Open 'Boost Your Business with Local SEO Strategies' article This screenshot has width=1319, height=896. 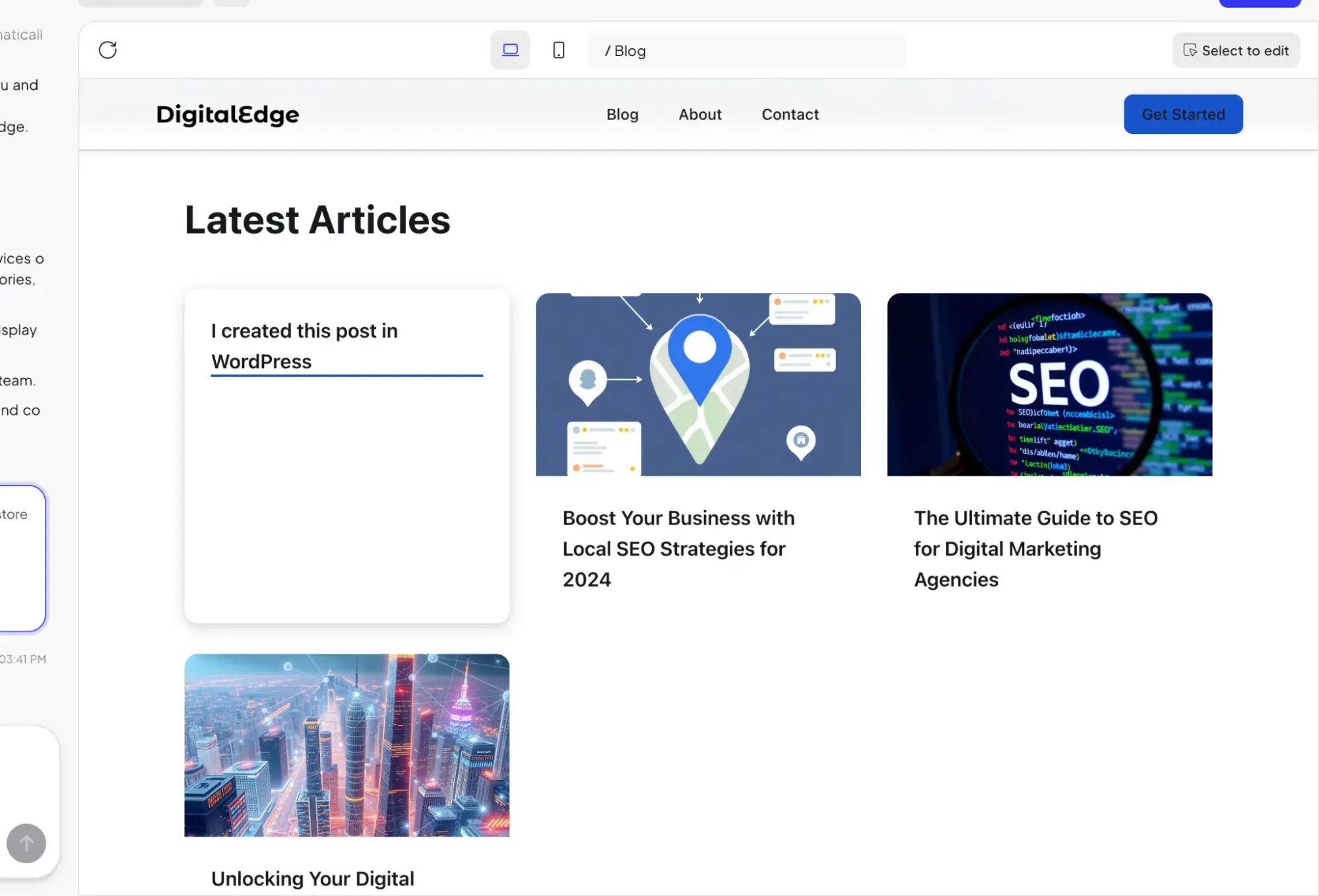click(x=678, y=548)
